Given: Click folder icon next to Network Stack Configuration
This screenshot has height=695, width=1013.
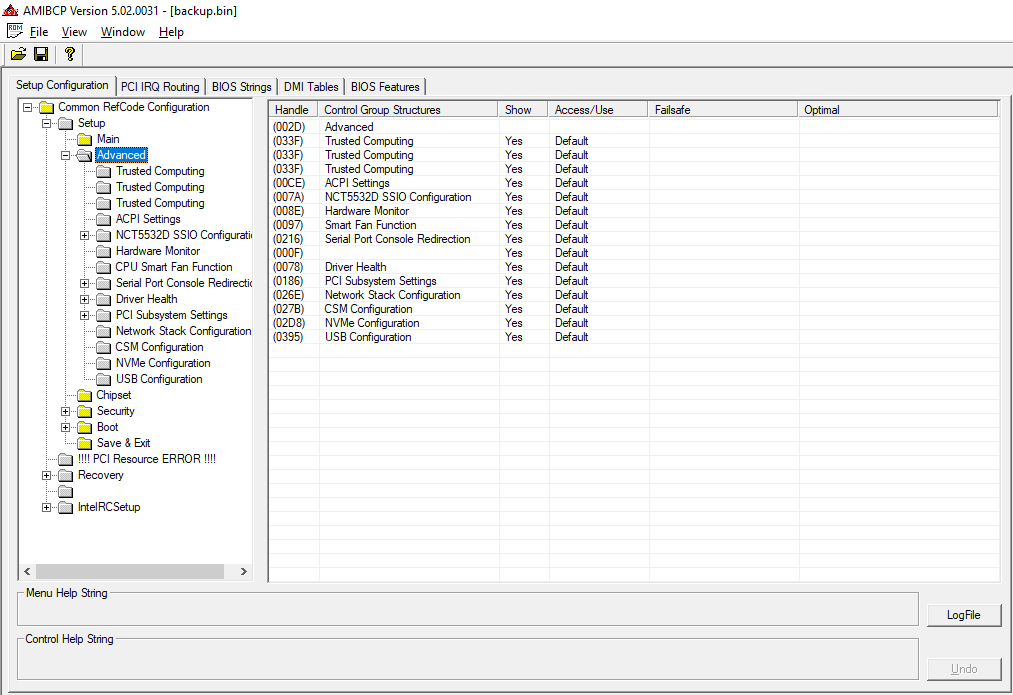Looking at the screenshot, I should pos(103,331).
